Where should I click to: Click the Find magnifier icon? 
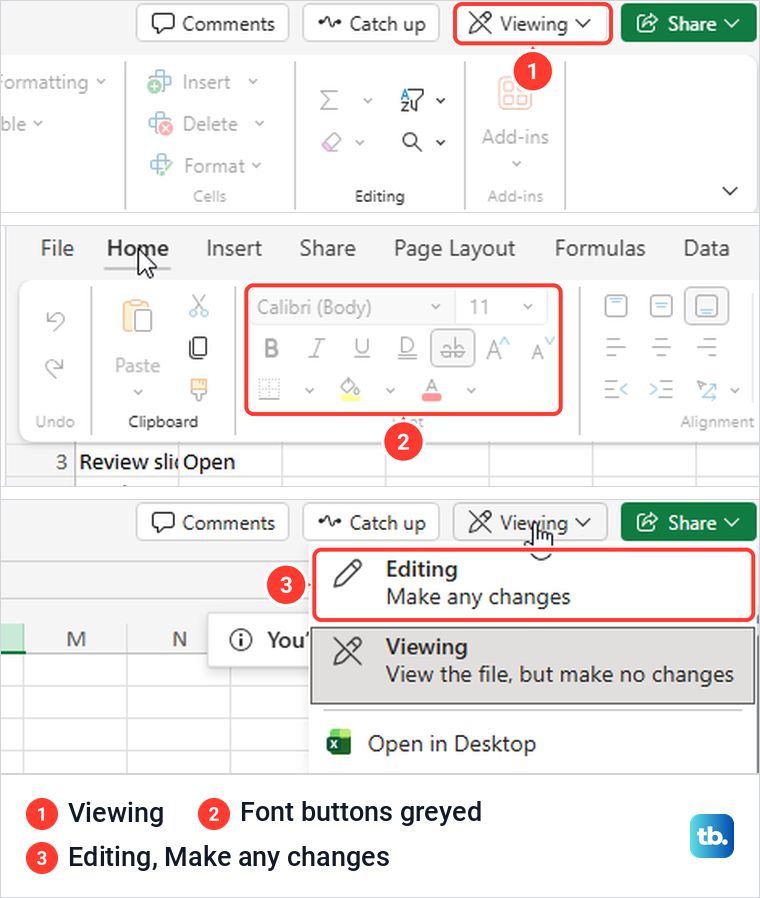click(412, 141)
